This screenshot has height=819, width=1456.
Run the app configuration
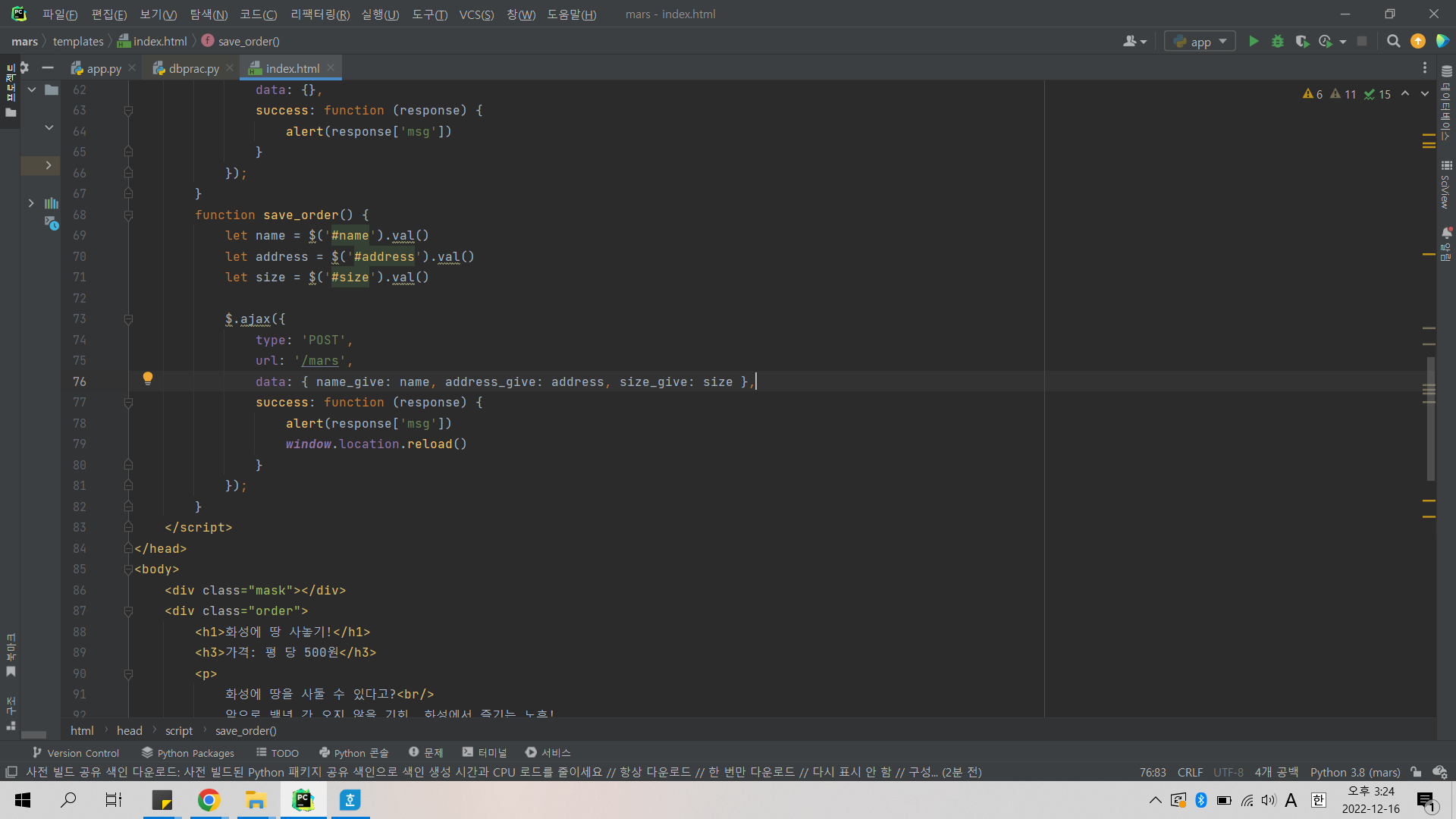coord(1254,42)
